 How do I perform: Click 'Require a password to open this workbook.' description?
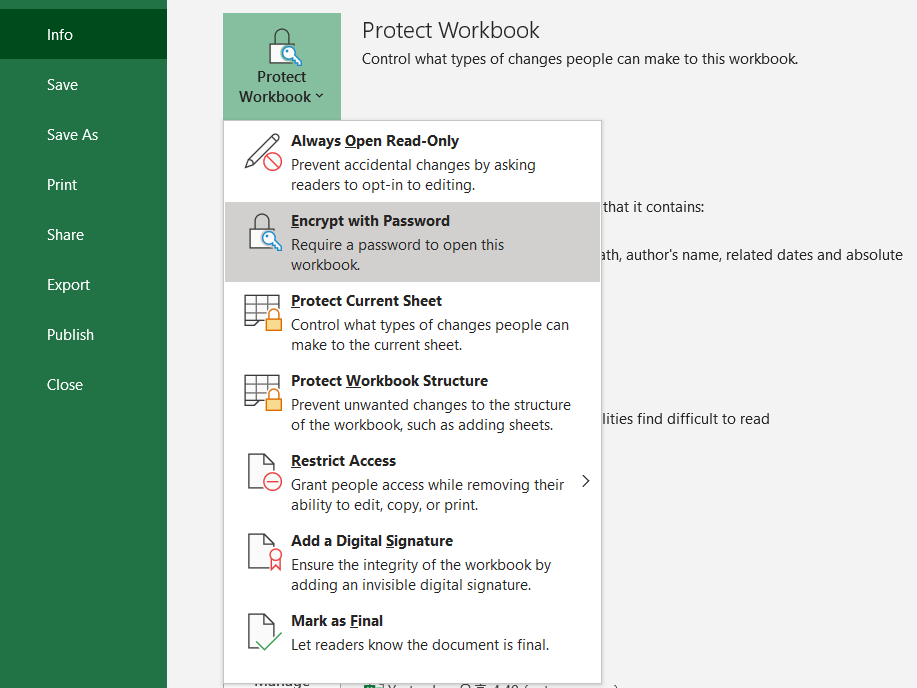pyautogui.click(x=398, y=254)
